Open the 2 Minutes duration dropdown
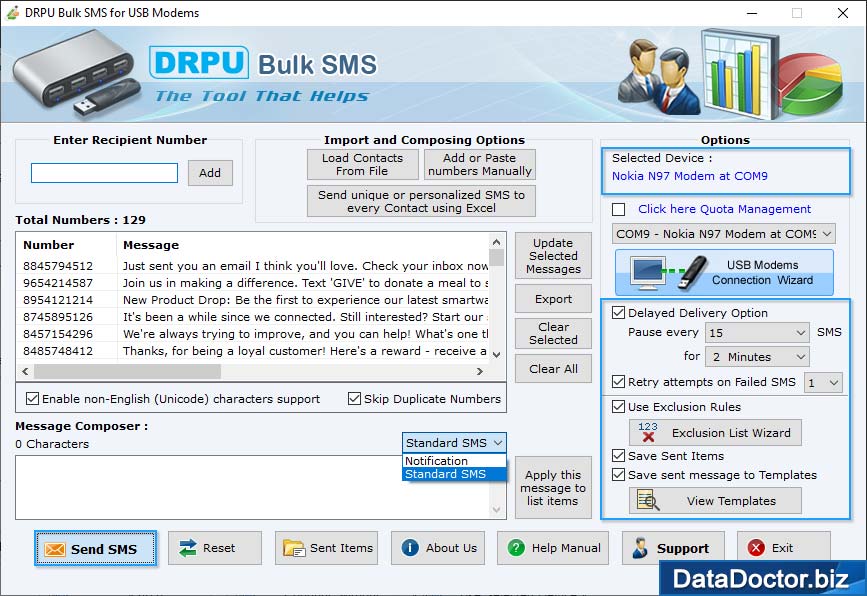 (757, 357)
